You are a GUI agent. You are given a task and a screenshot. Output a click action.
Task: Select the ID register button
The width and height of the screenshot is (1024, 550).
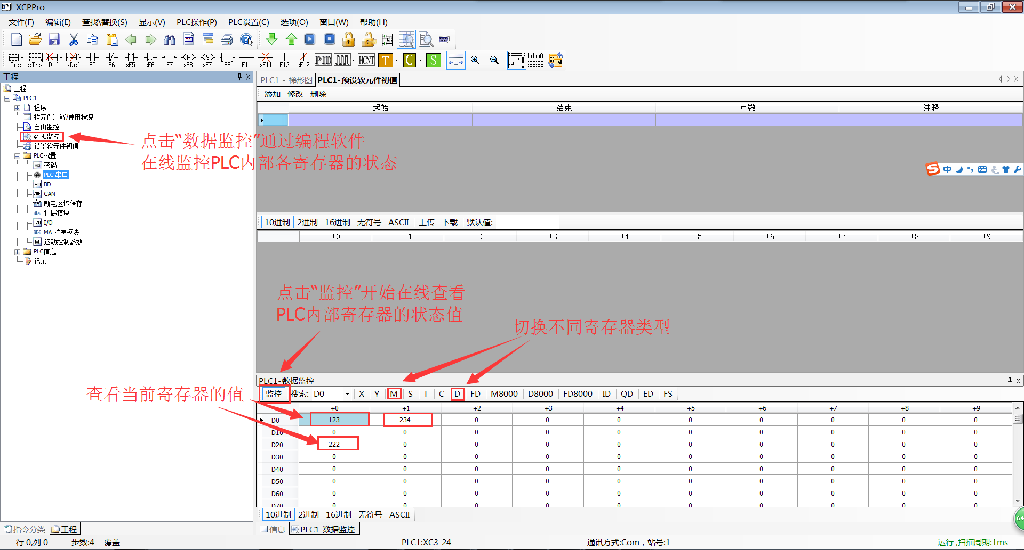[x=607, y=394]
